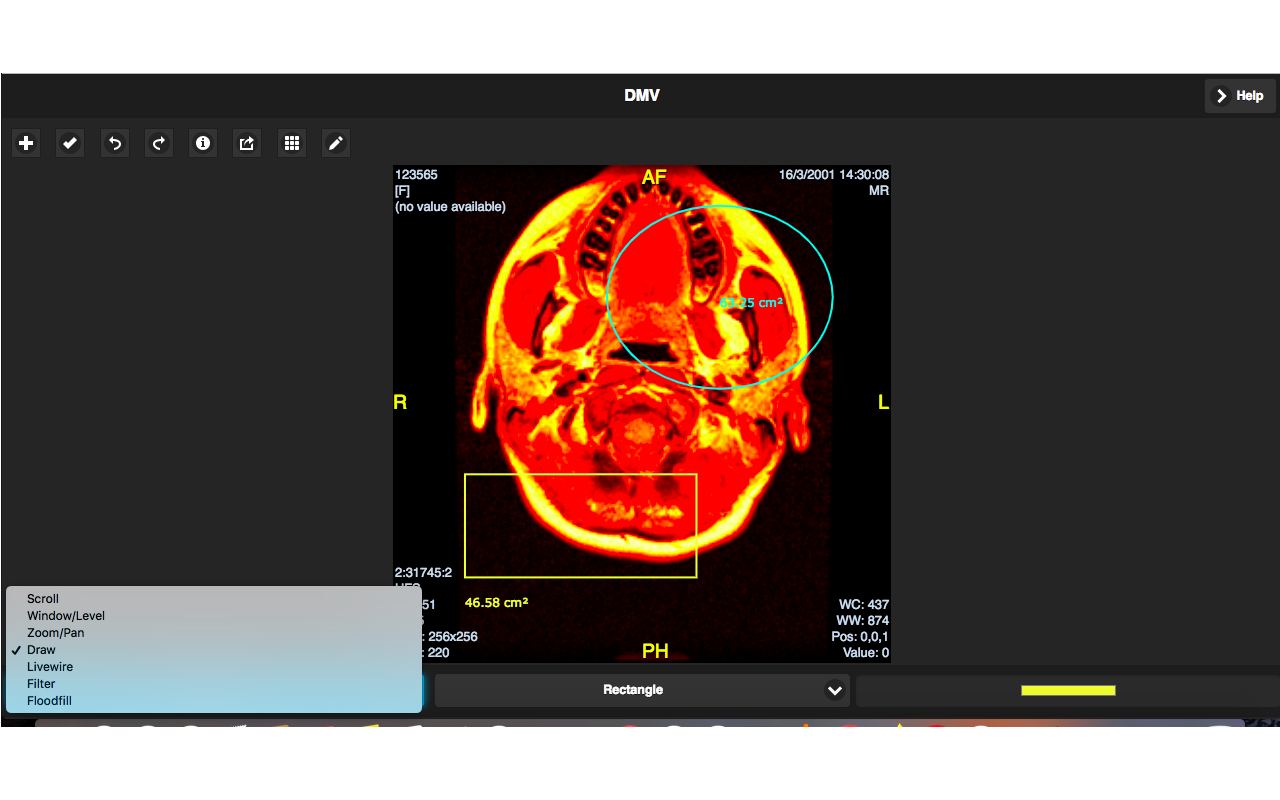Click the R orientation marker

[400, 402]
